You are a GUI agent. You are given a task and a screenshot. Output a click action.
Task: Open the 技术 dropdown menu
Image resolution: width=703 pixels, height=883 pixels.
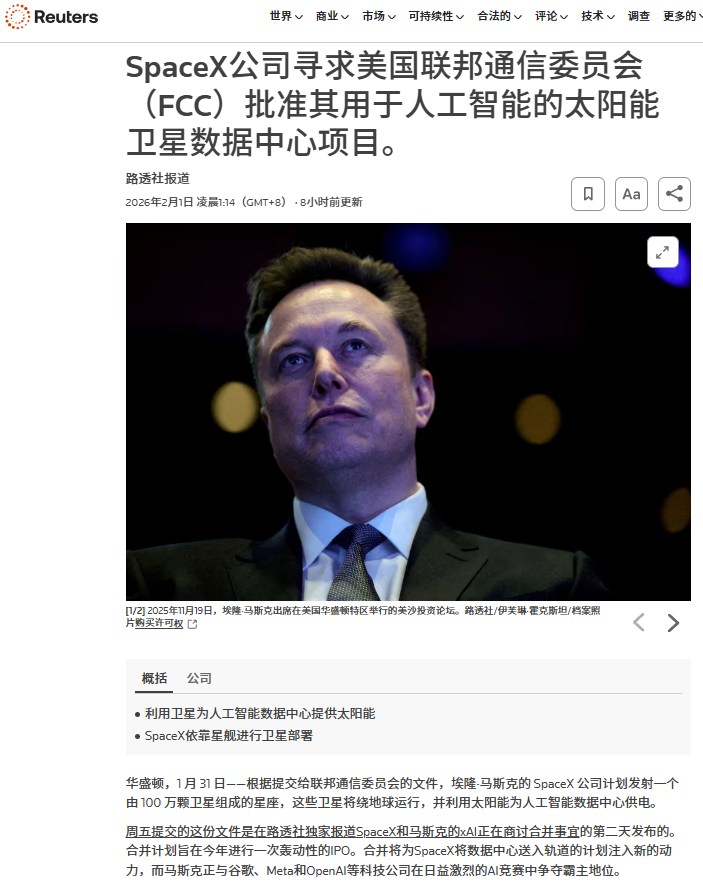click(x=598, y=16)
